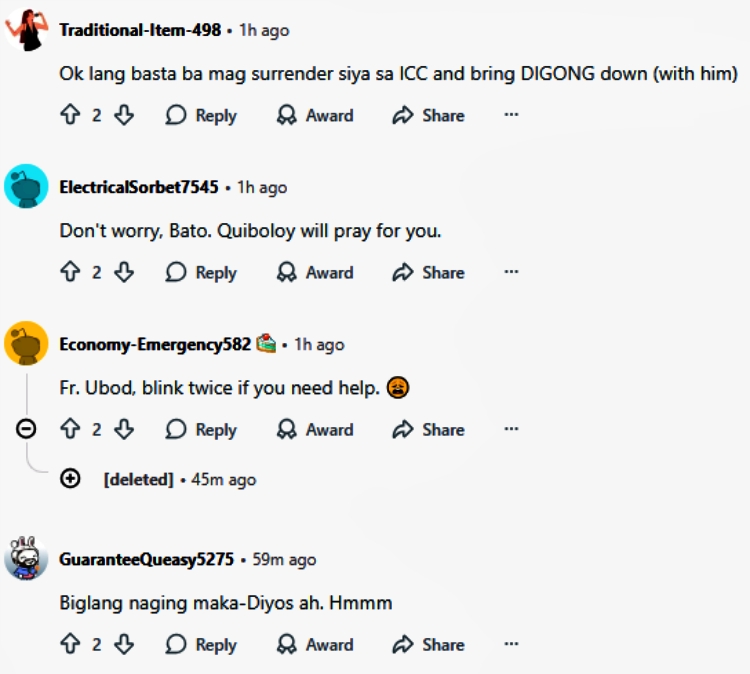
Task: Upvote ElectricalSorbet7545's comment
Action: (70, 272)
